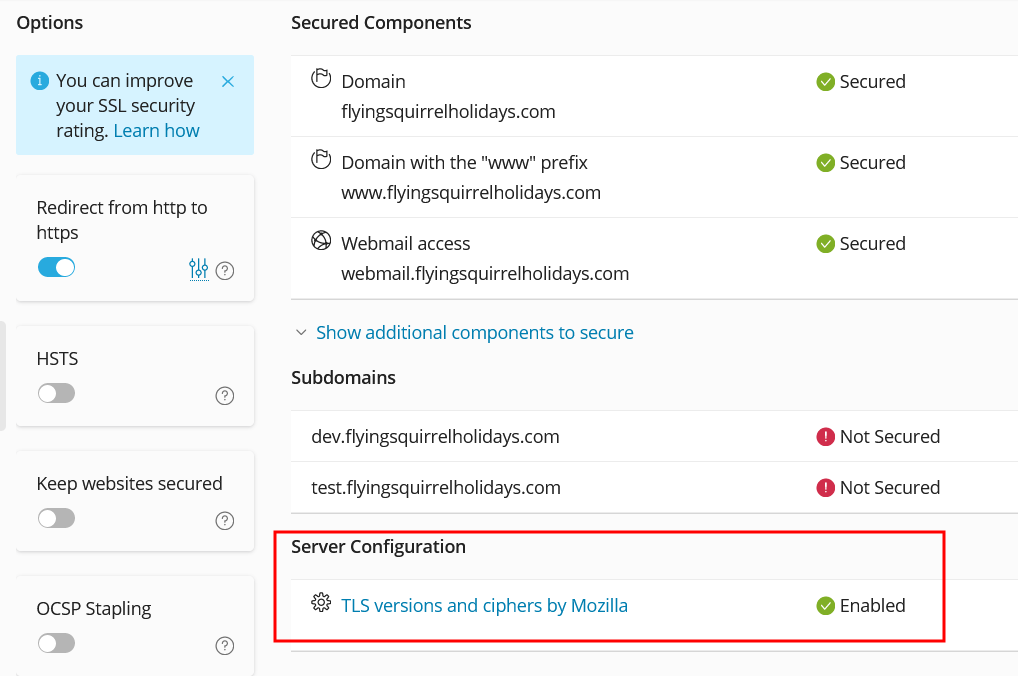This screenshot has width=1018, height=676.
Task: Click the Server Configuration gear icon
Action: pyautogui.click(x=321, y=603)
